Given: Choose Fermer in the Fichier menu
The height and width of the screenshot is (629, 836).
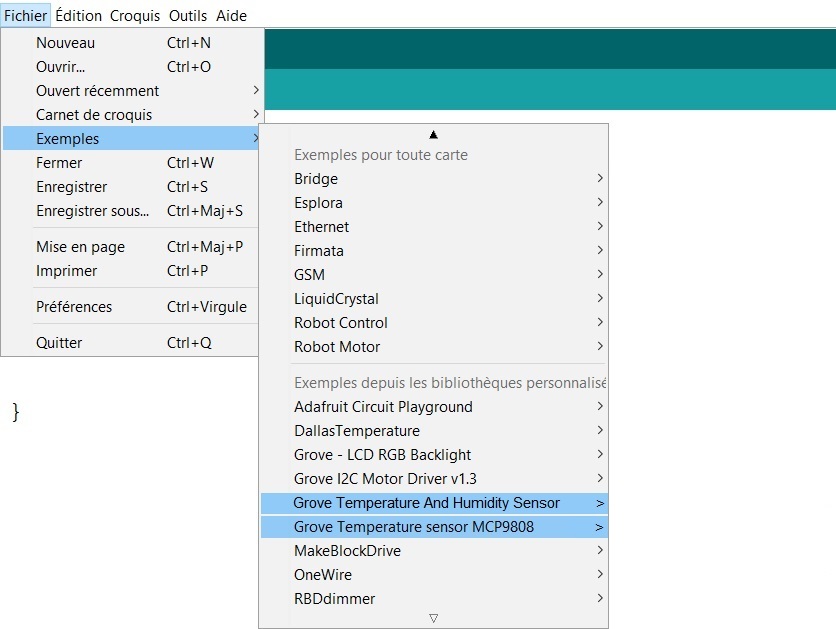Looking at the screenshot, I should [x=132, y=163].
